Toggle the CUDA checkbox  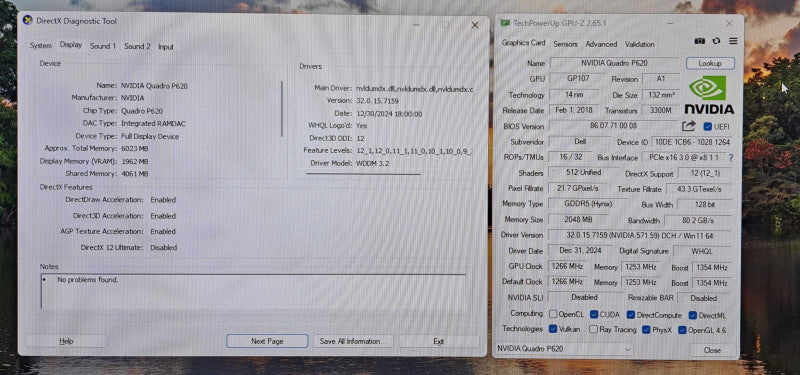tap(594, 314)
